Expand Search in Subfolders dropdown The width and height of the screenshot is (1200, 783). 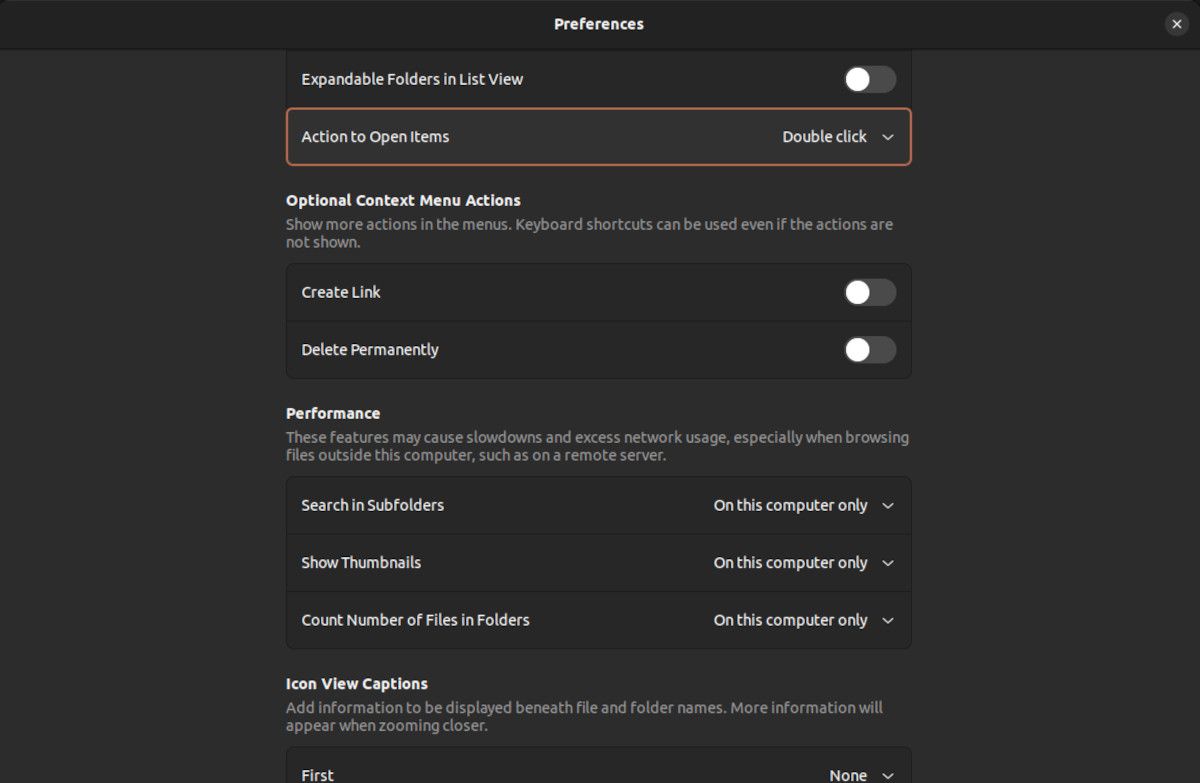pyautogui.click(x=802, y=506)
